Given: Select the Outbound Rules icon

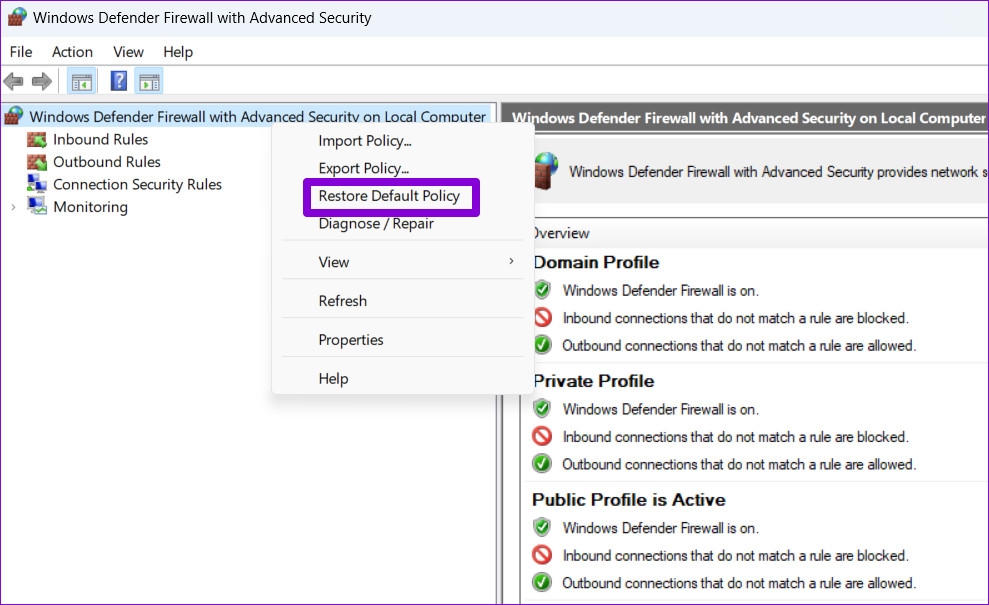Looking at the screenshot, I should (x=37, y=162).
